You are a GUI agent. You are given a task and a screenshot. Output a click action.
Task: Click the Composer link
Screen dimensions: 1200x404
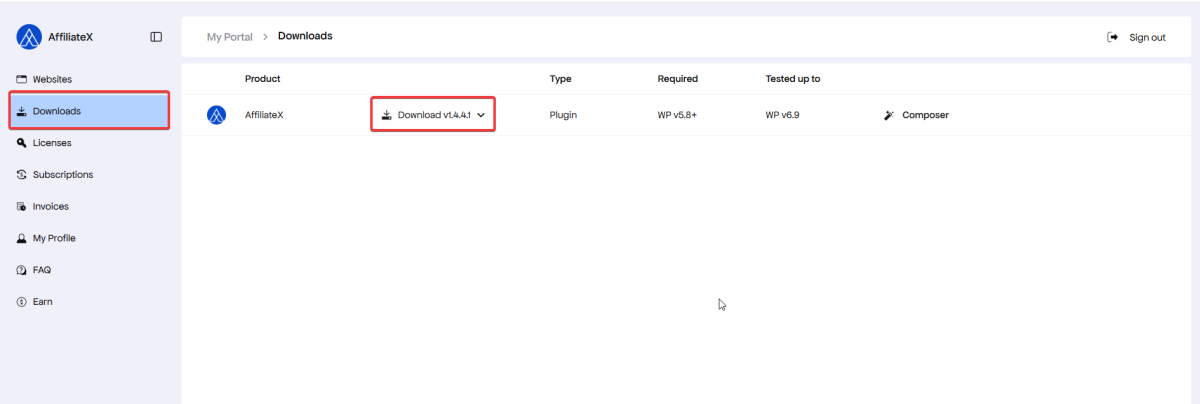click(925, 115)
